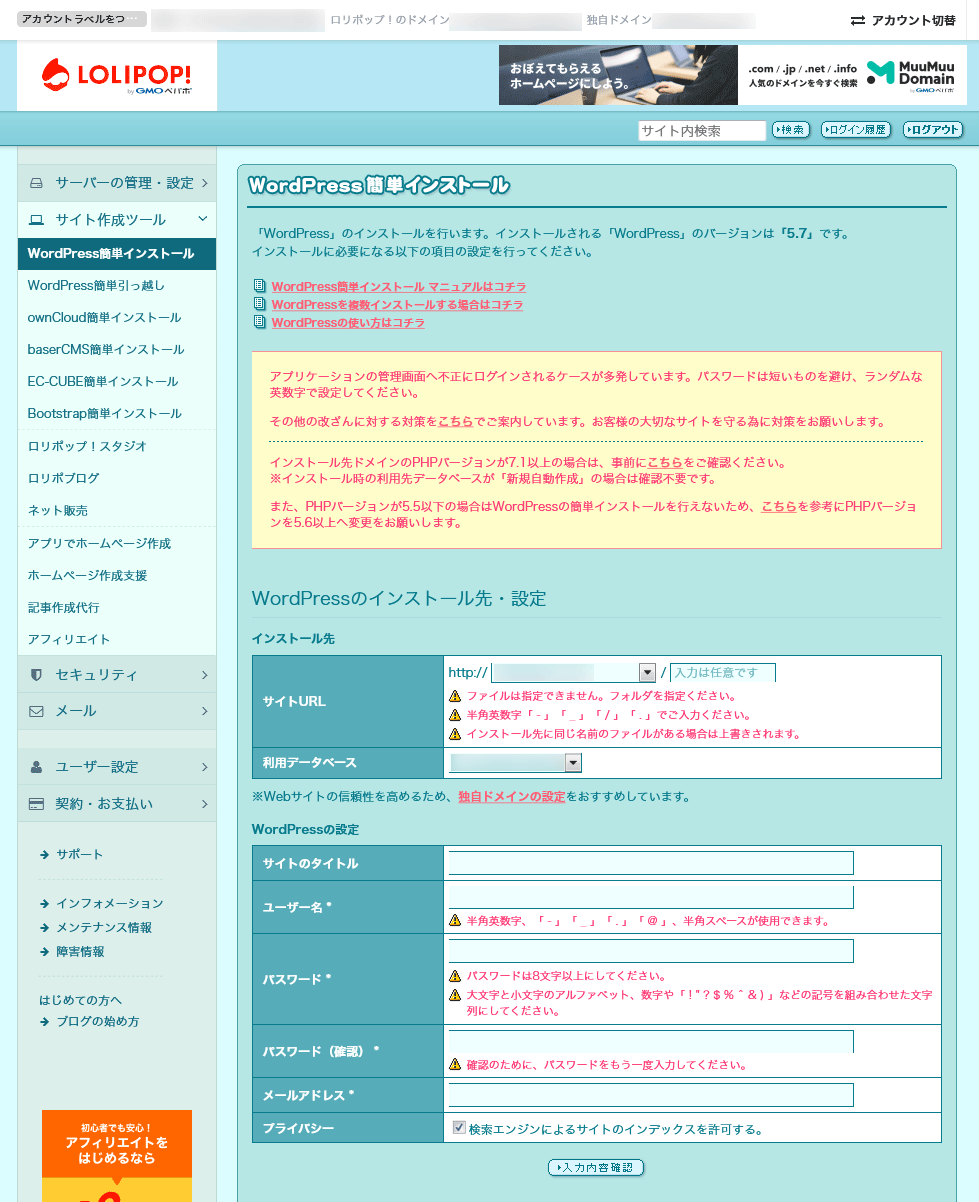This screenshot has height=1202, width=979.
Task: Click arrow icon next to 障害情報
Action: 45,952
